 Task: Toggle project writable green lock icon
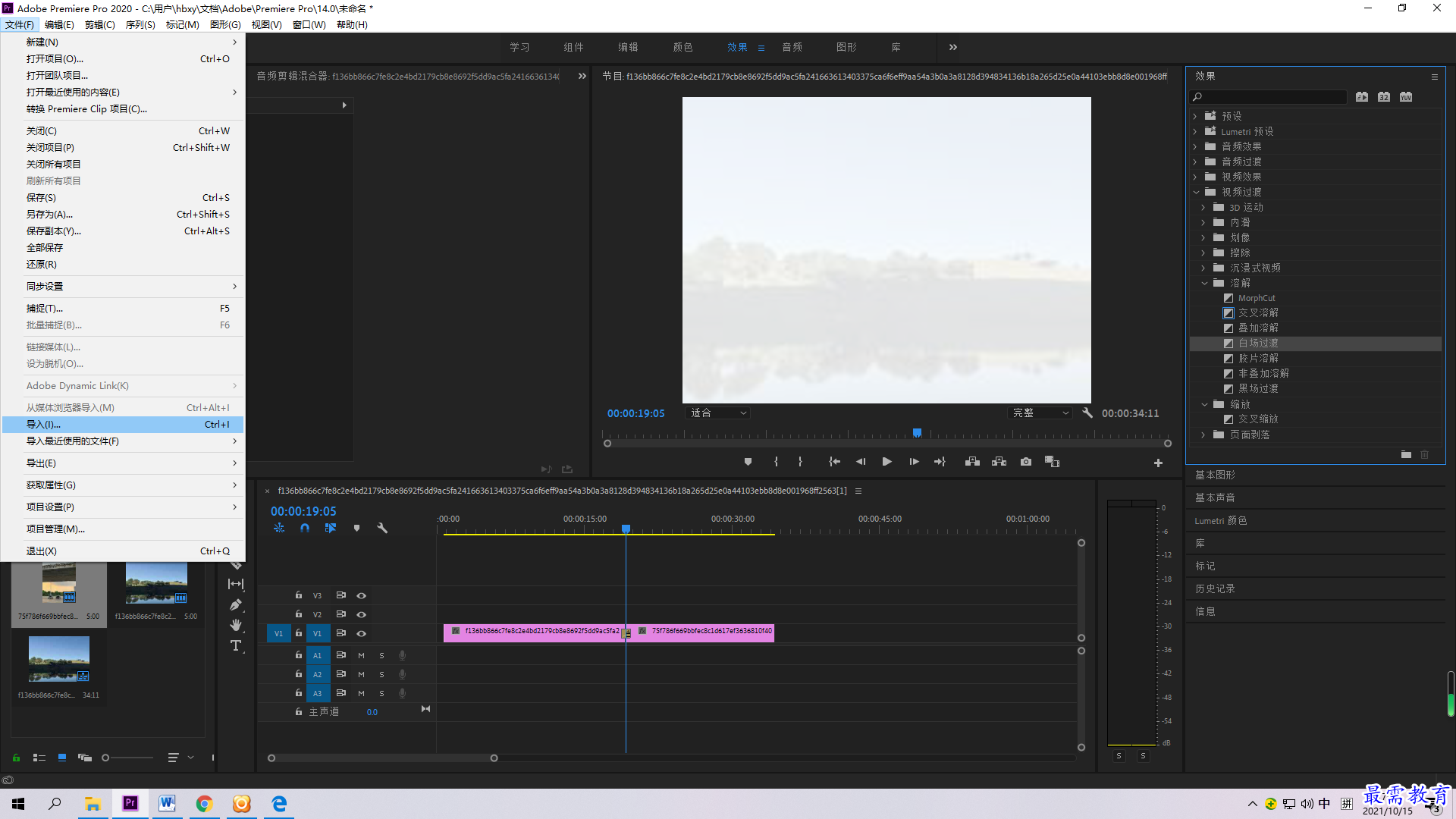click(16, 758)
